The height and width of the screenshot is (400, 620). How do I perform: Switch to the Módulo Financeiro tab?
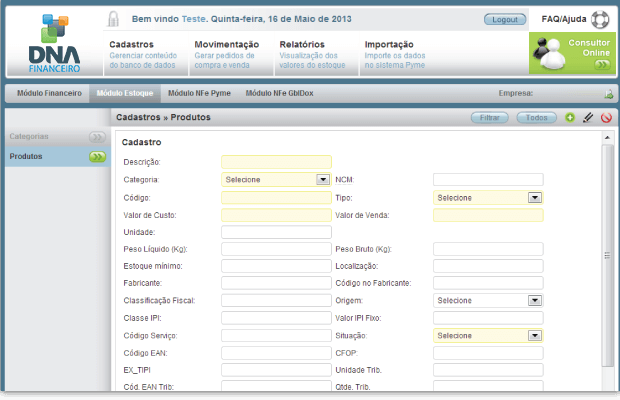pyautogui.click(x=49, y=93)
